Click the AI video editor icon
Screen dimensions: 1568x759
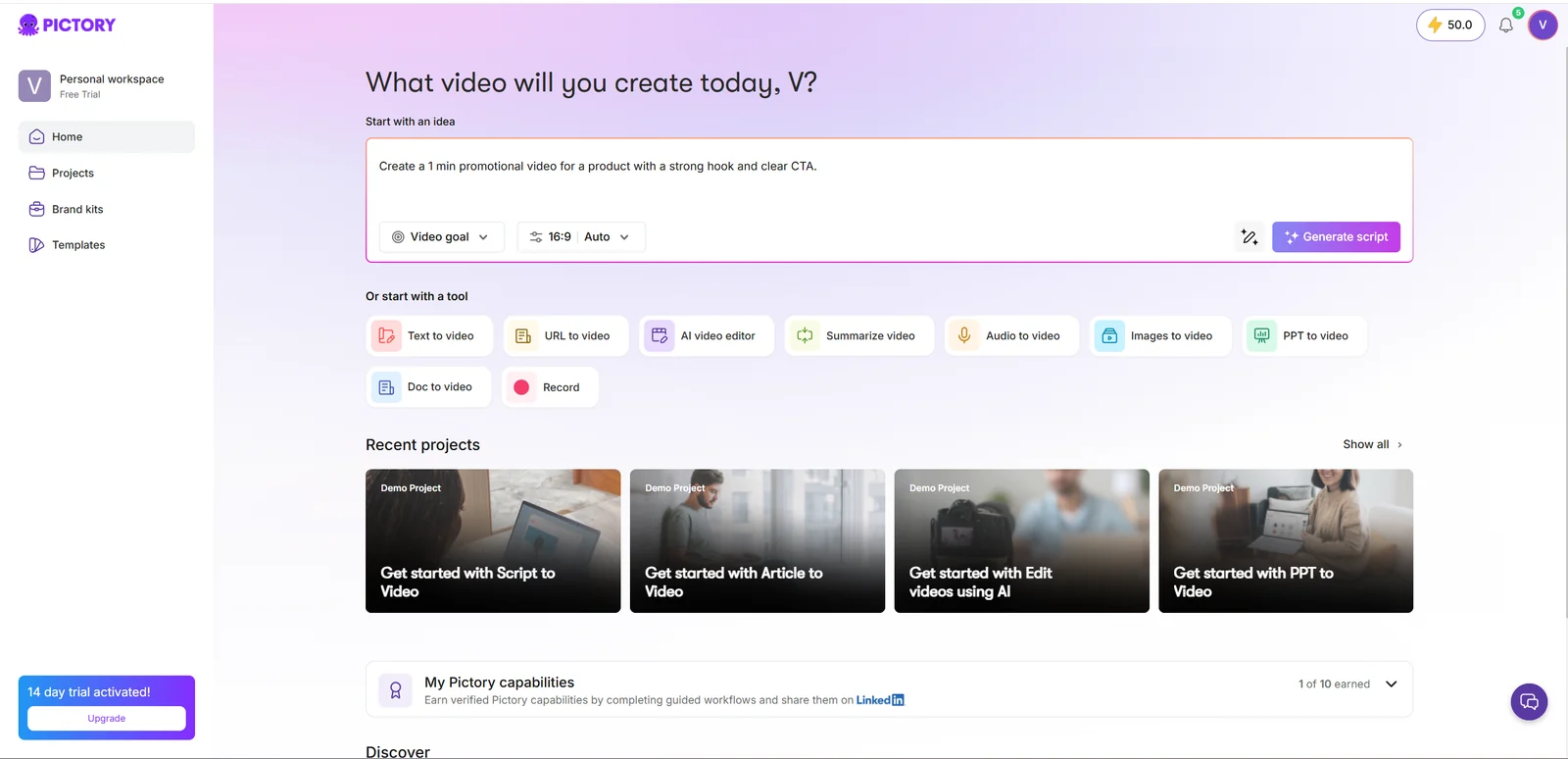pos(660,335)
